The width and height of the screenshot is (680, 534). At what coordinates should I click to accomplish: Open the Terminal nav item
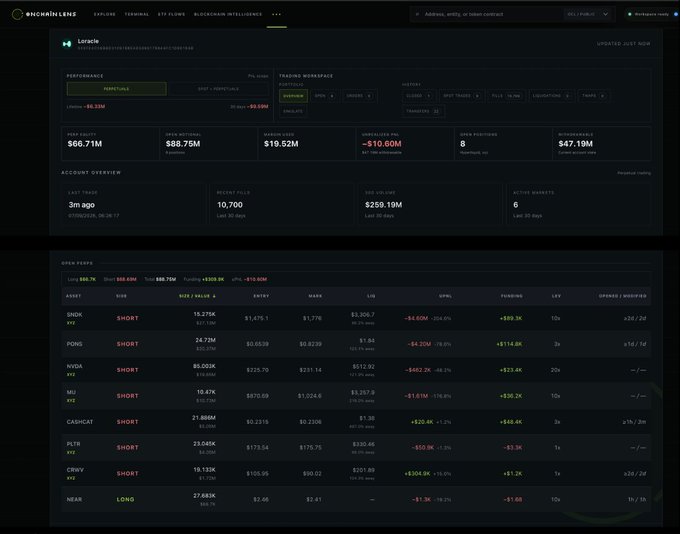pos(137,14)
